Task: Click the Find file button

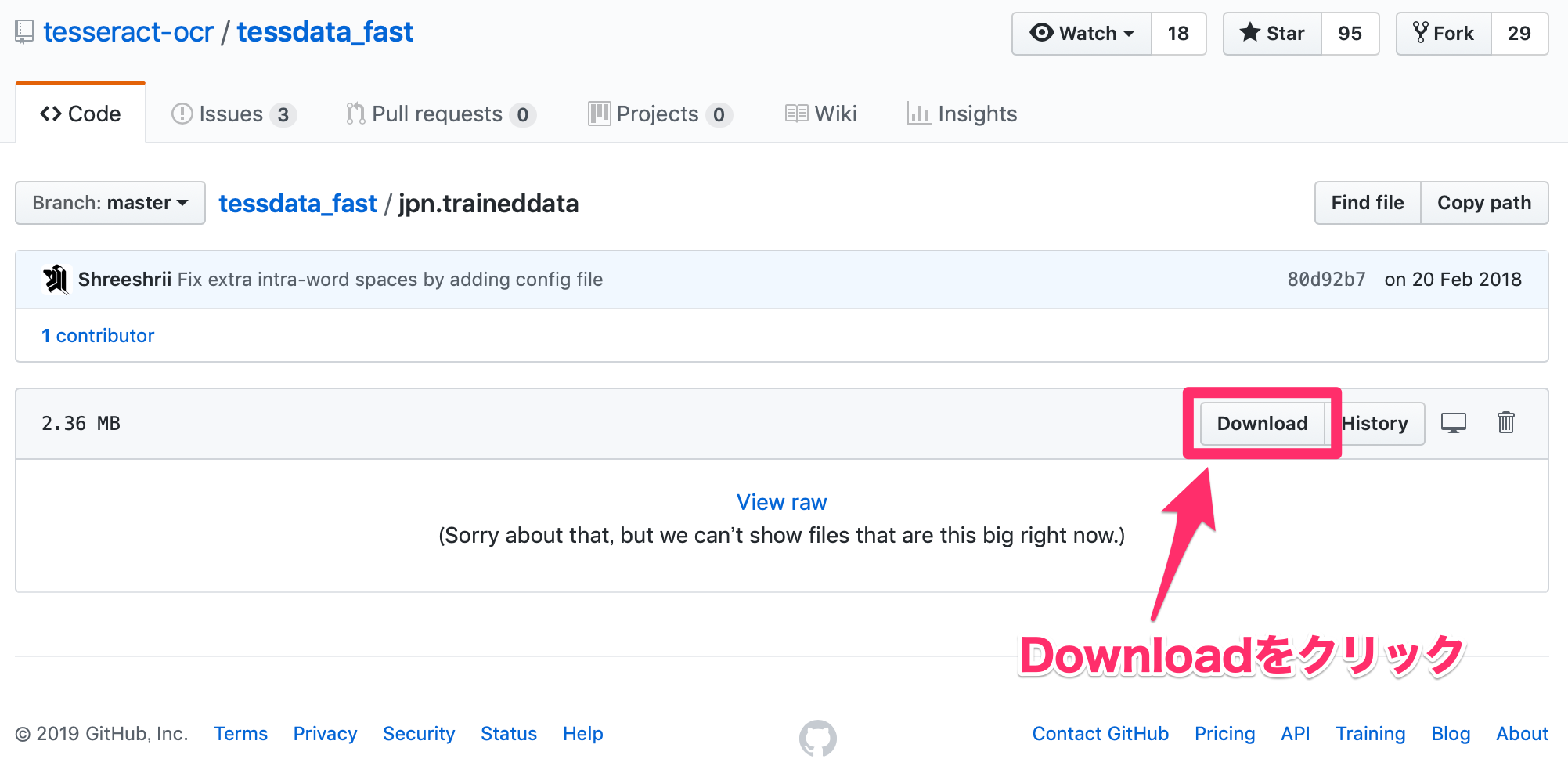Action: pyautogui.click(x=1368, y=203)
